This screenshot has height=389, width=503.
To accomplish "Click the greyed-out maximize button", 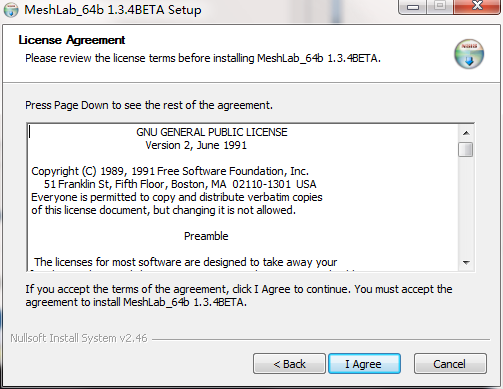I will [x=440, y=7].
